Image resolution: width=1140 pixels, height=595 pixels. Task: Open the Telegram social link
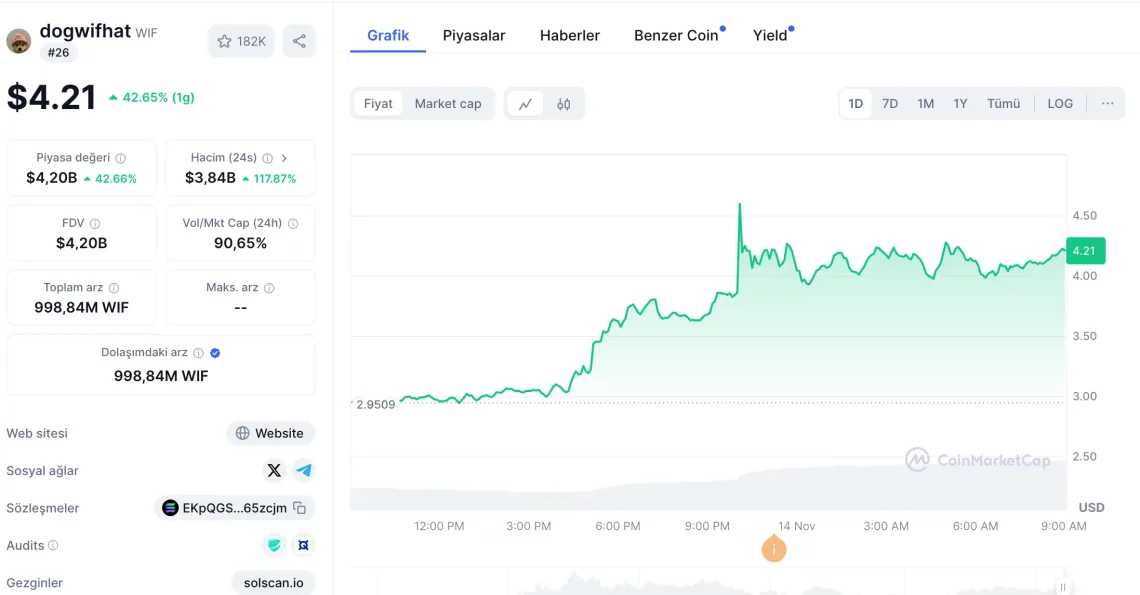[303, 470]
